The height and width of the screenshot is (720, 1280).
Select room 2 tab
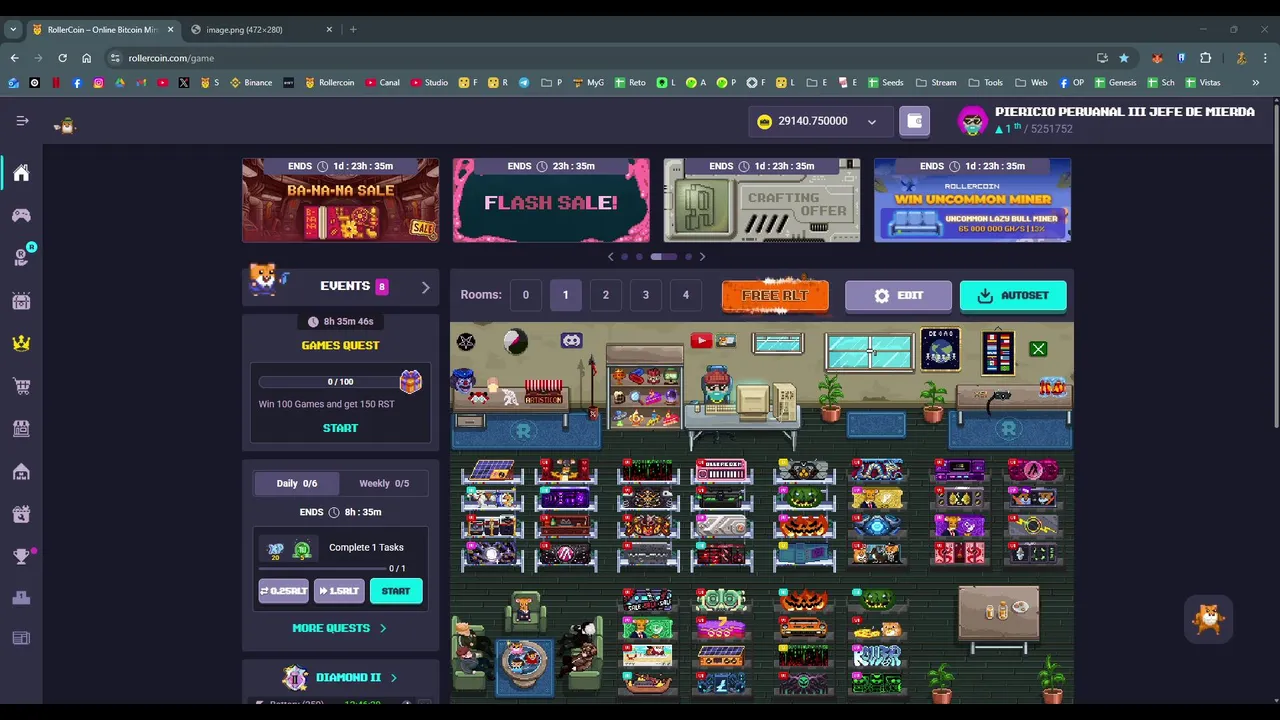[605, 295]
